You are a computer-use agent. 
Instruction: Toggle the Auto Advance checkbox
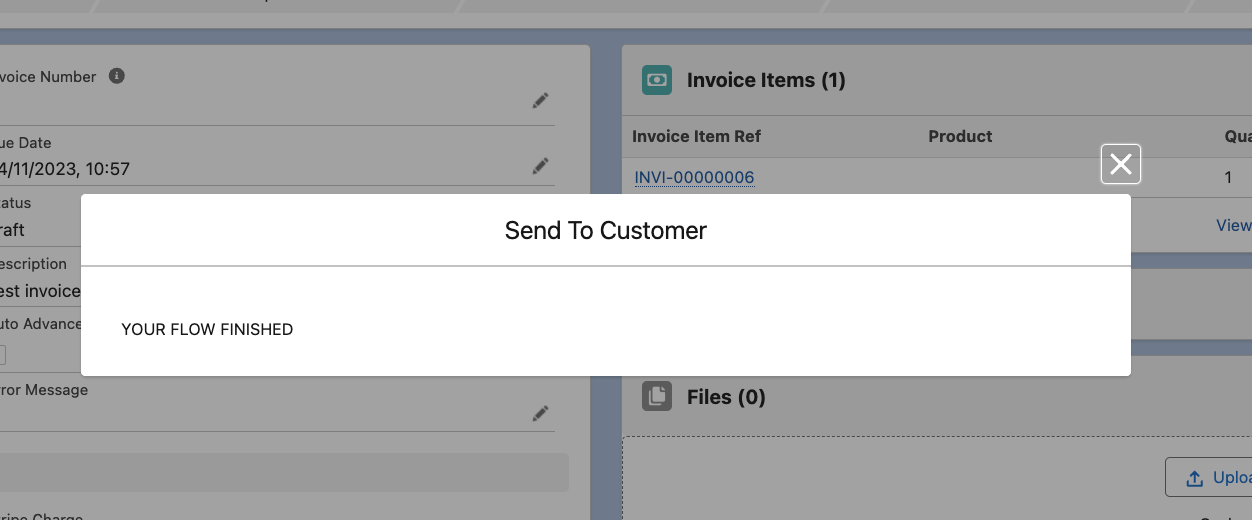point(2,355)
